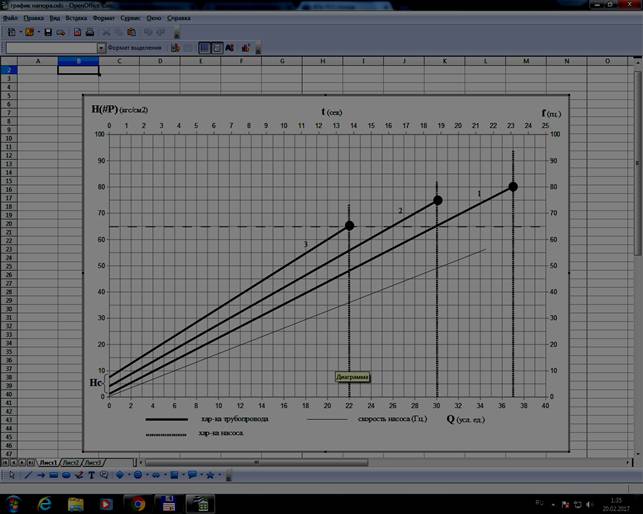Click the Print icon in toolbar
Image resolution: width=643 pixels, height=514 pixels.
pyautogui.click(x=90, y=33)
